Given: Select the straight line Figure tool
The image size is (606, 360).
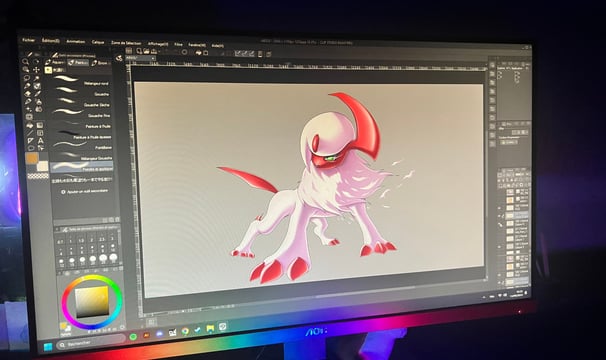Looking at the screenshot, I should pyautogui.click(x=30, y=133).
